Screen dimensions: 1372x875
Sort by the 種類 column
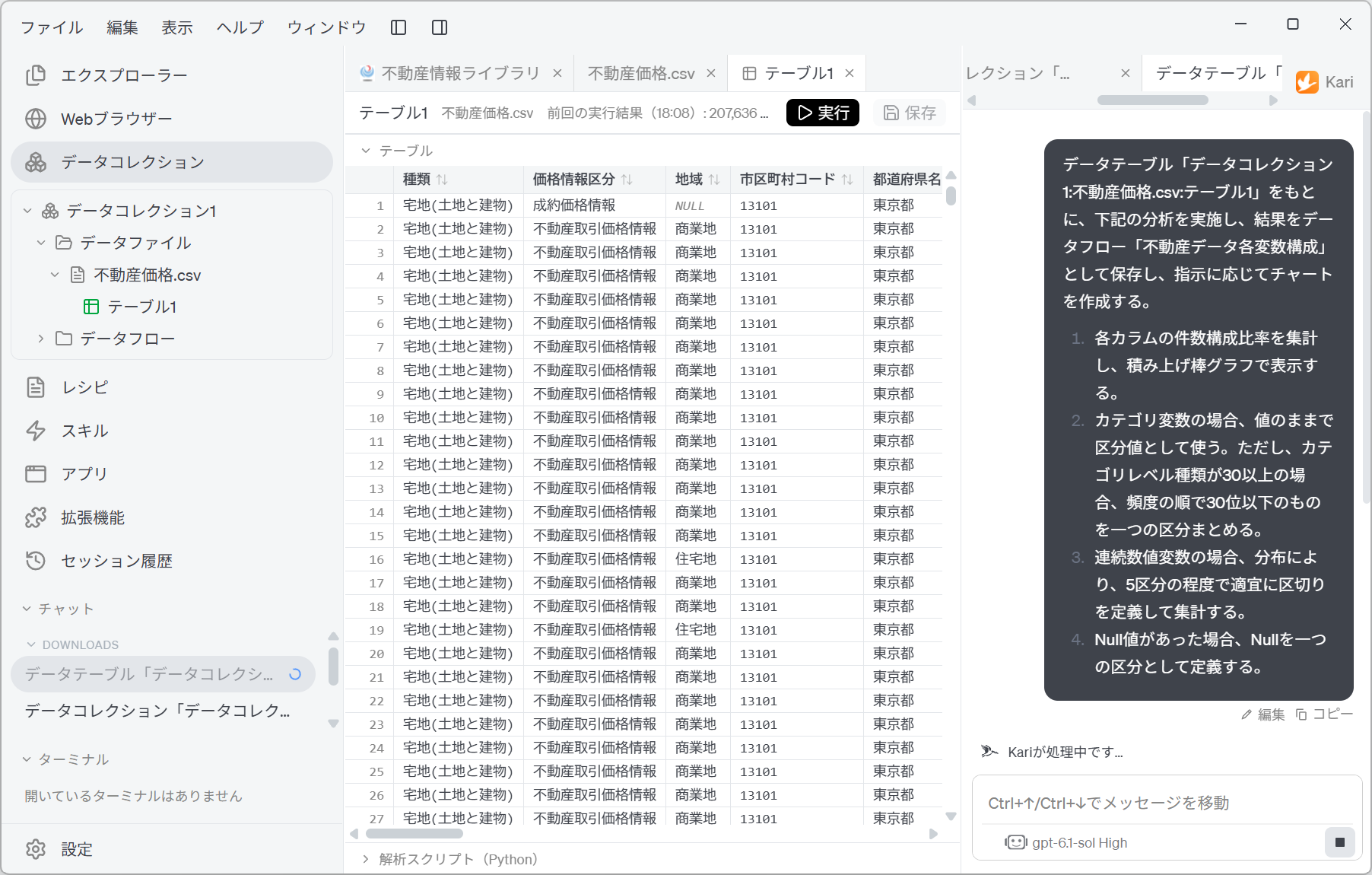coord(442,180)
